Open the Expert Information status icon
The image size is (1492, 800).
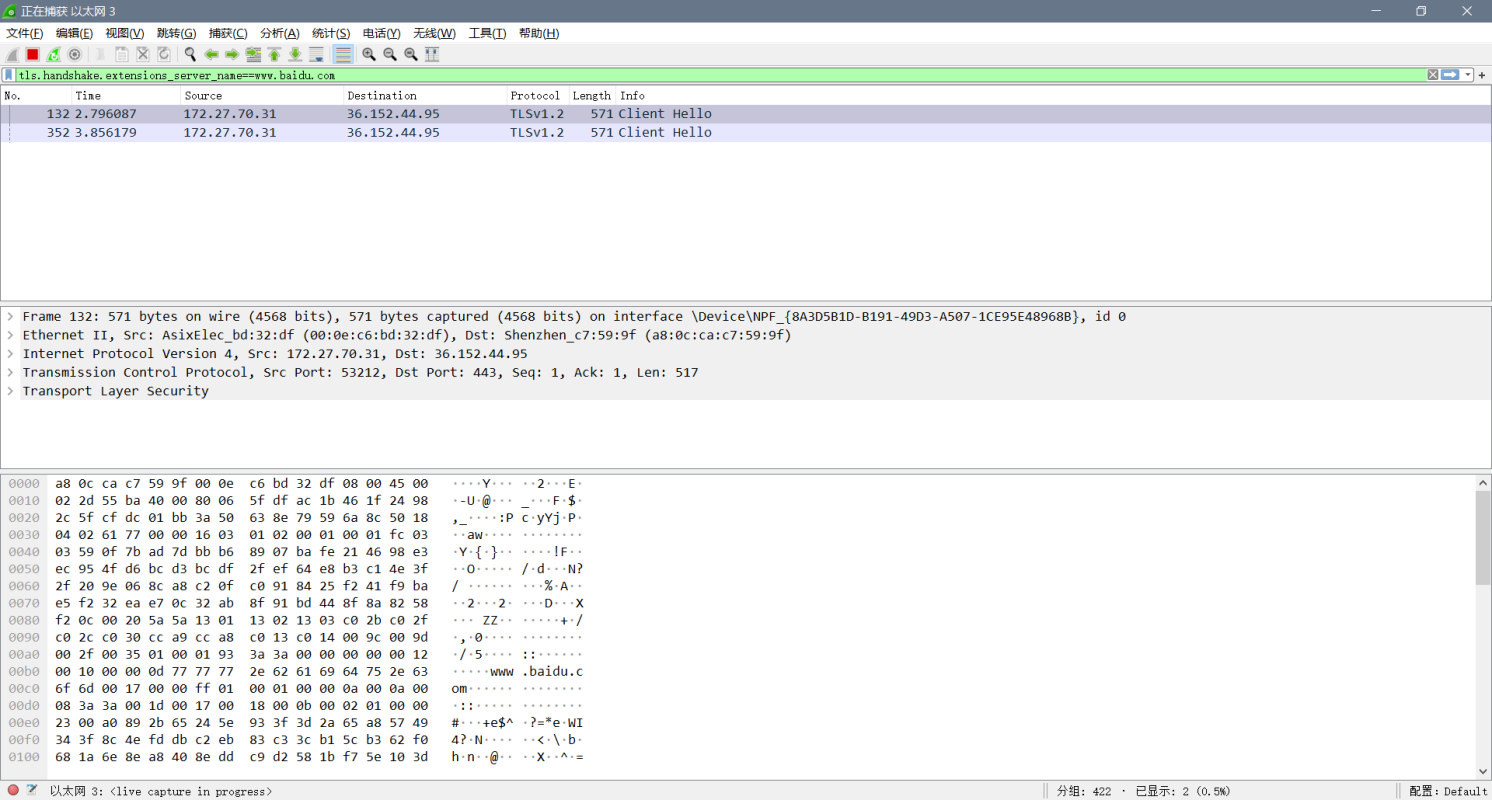[10, 791]
